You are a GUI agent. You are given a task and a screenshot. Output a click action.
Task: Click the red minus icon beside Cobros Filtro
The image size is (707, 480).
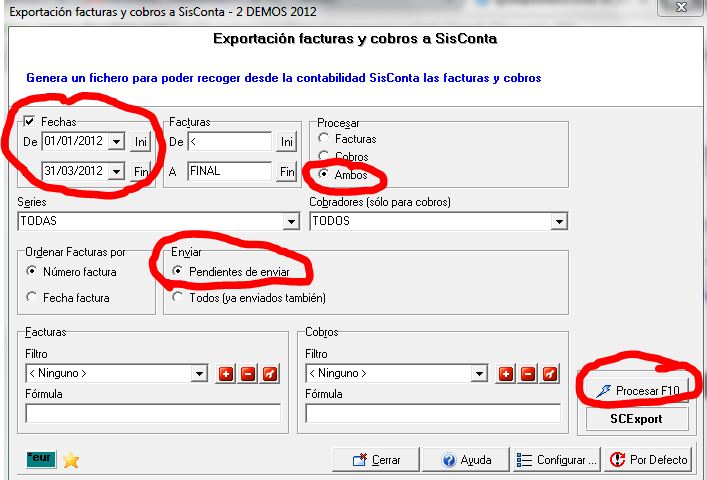pyautogui.click(x=528, y=374)
